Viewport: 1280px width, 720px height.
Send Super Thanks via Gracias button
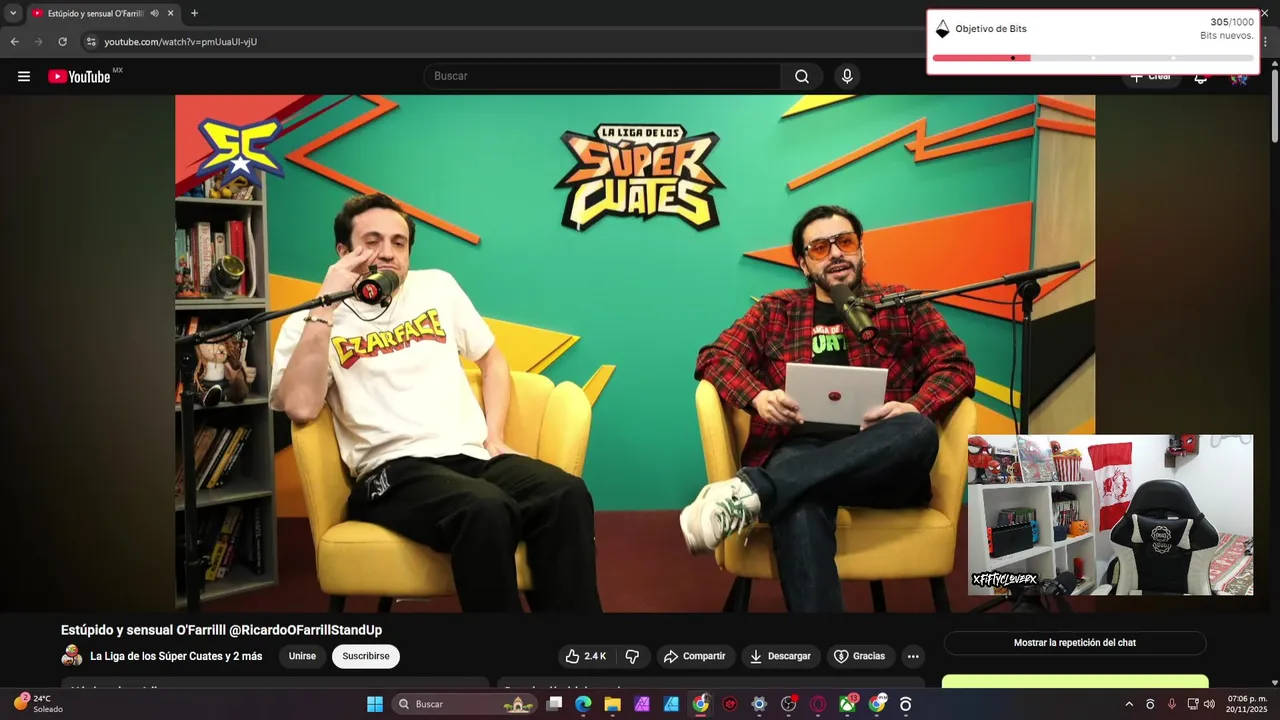[860, 656]
